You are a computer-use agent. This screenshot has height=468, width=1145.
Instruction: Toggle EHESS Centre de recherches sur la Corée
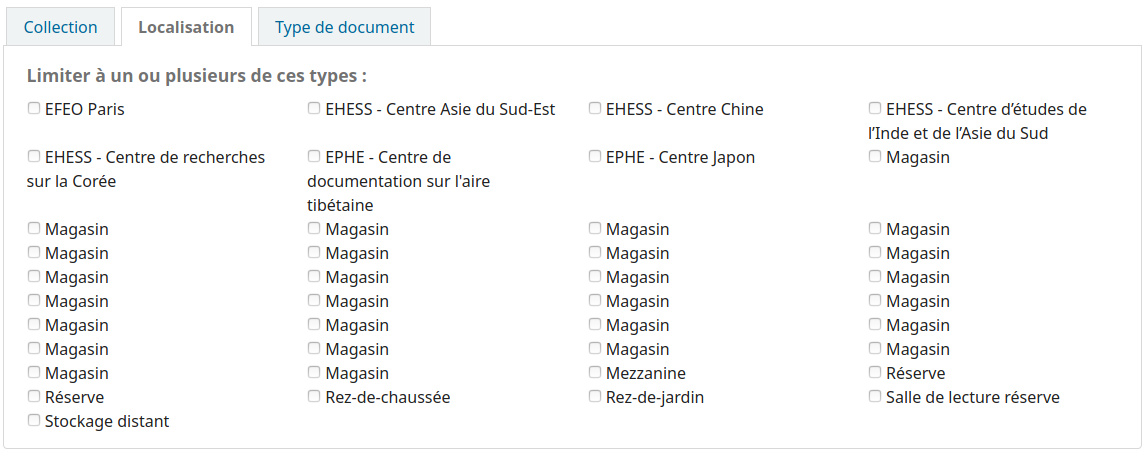click(34, 157)
